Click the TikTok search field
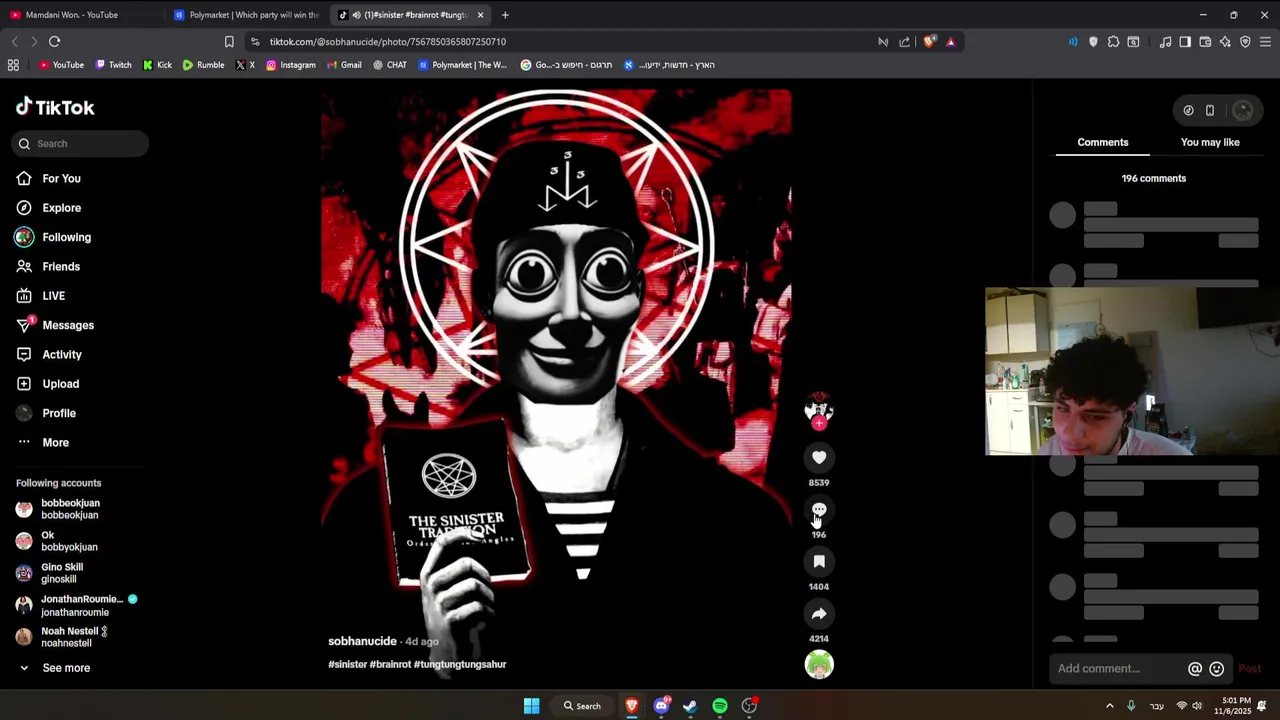 click(x=80, y=144)
